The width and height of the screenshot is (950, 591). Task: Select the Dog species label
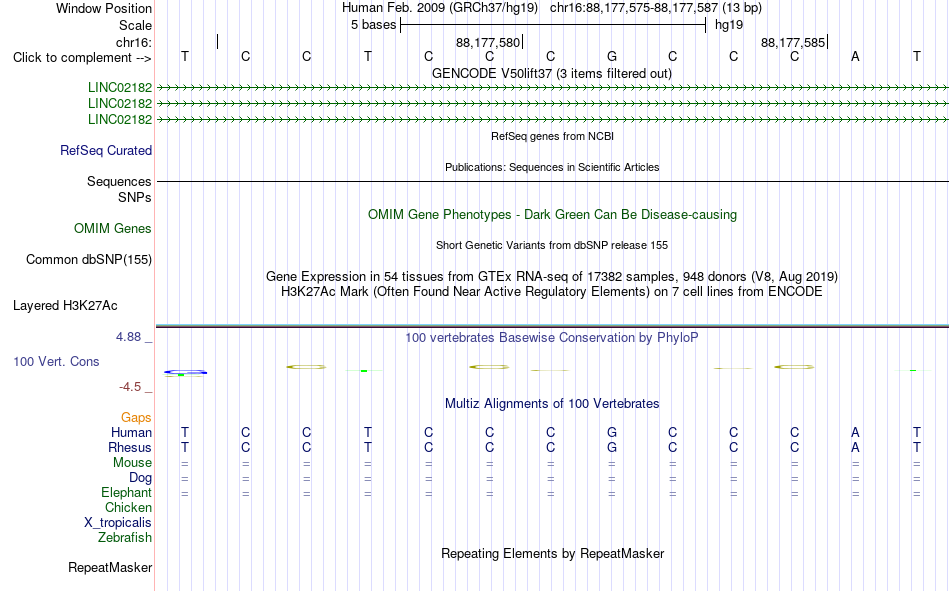pos(141,478)
